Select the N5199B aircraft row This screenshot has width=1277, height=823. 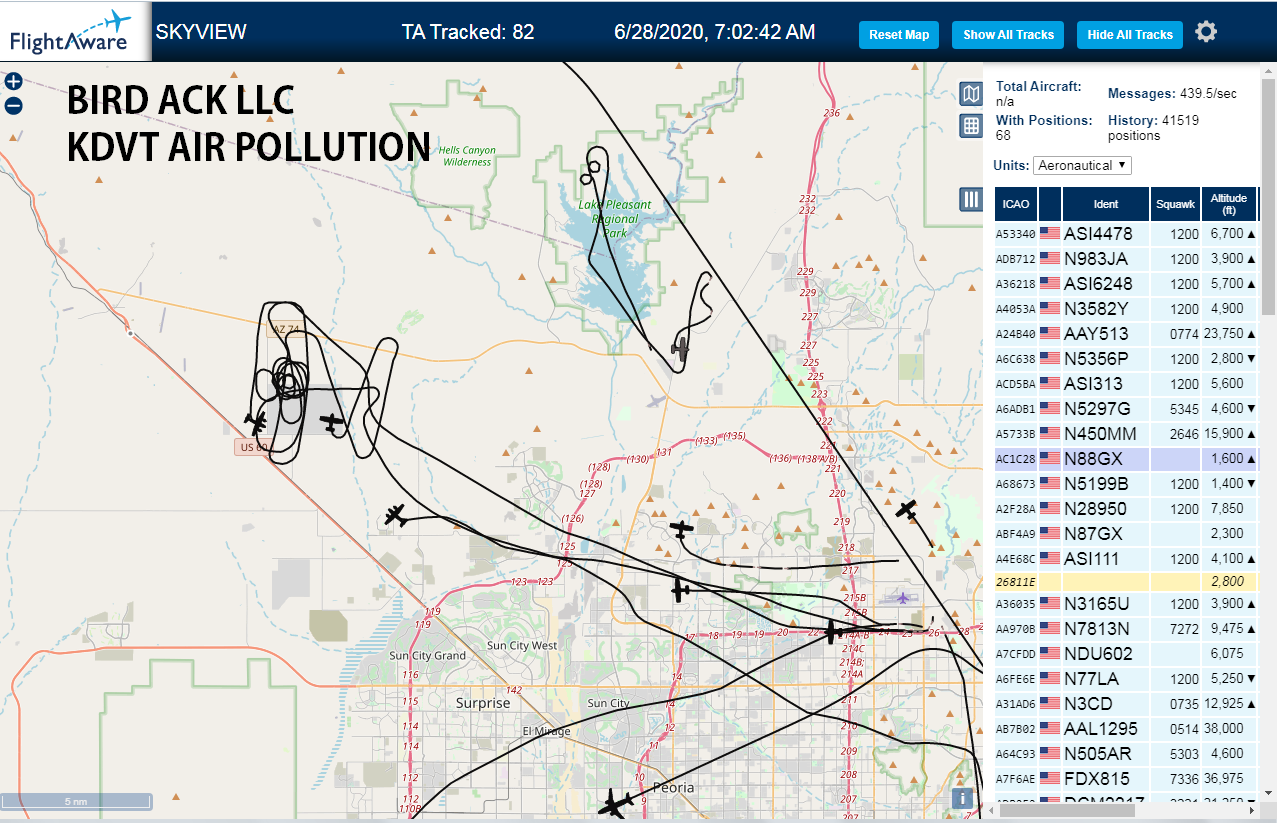click(1127, 484)
